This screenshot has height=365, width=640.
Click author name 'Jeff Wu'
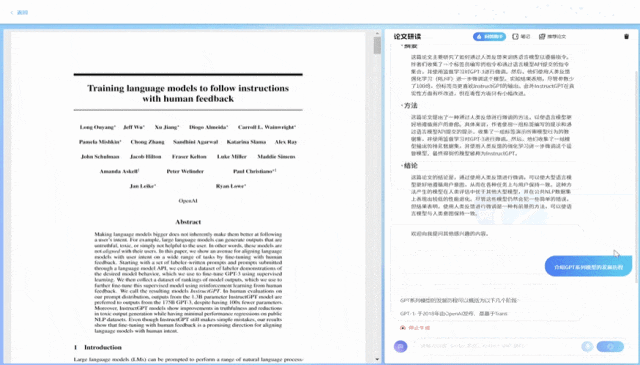tap(134, 127)
